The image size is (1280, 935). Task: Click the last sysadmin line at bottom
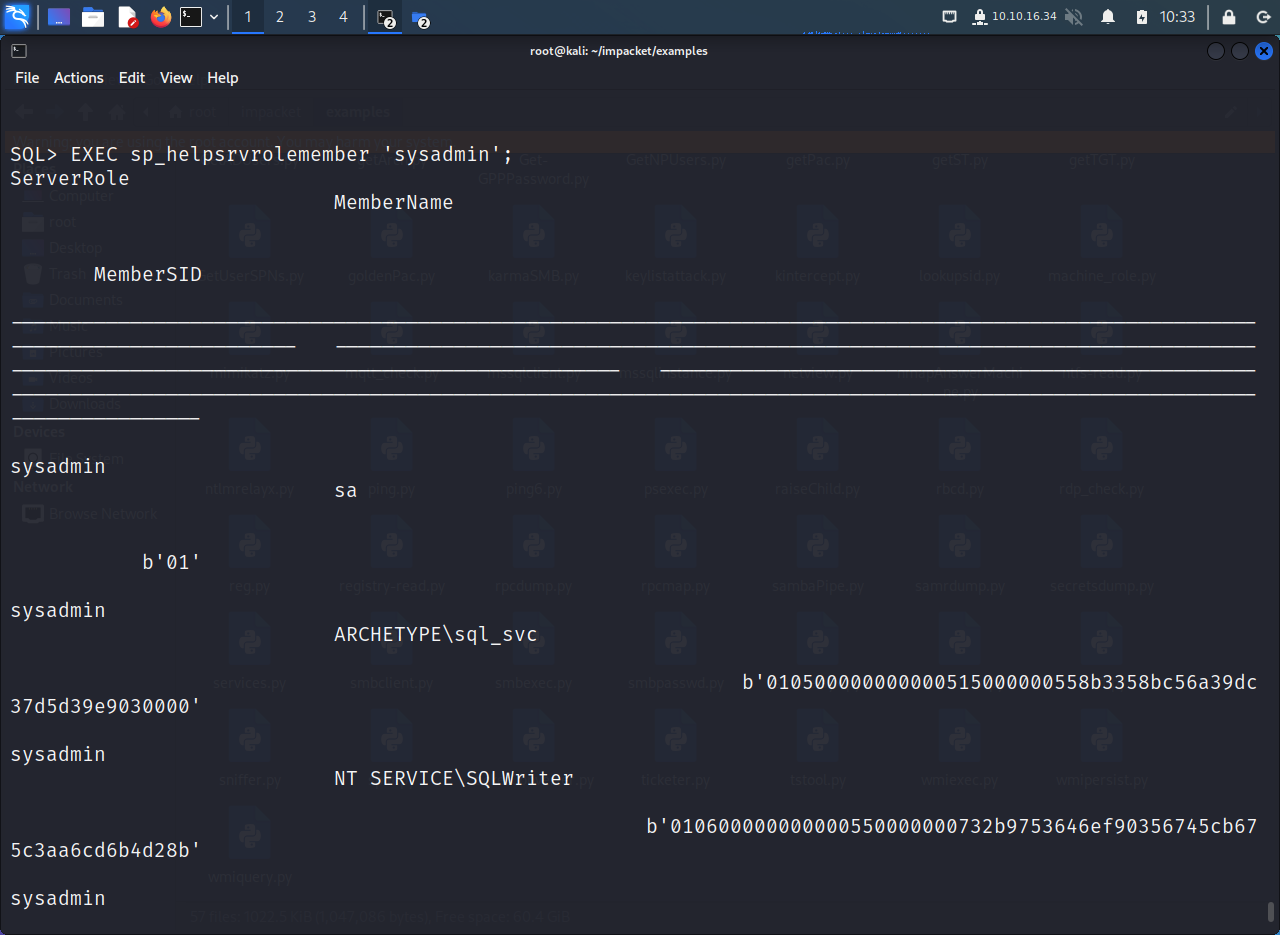coord(58,899)
